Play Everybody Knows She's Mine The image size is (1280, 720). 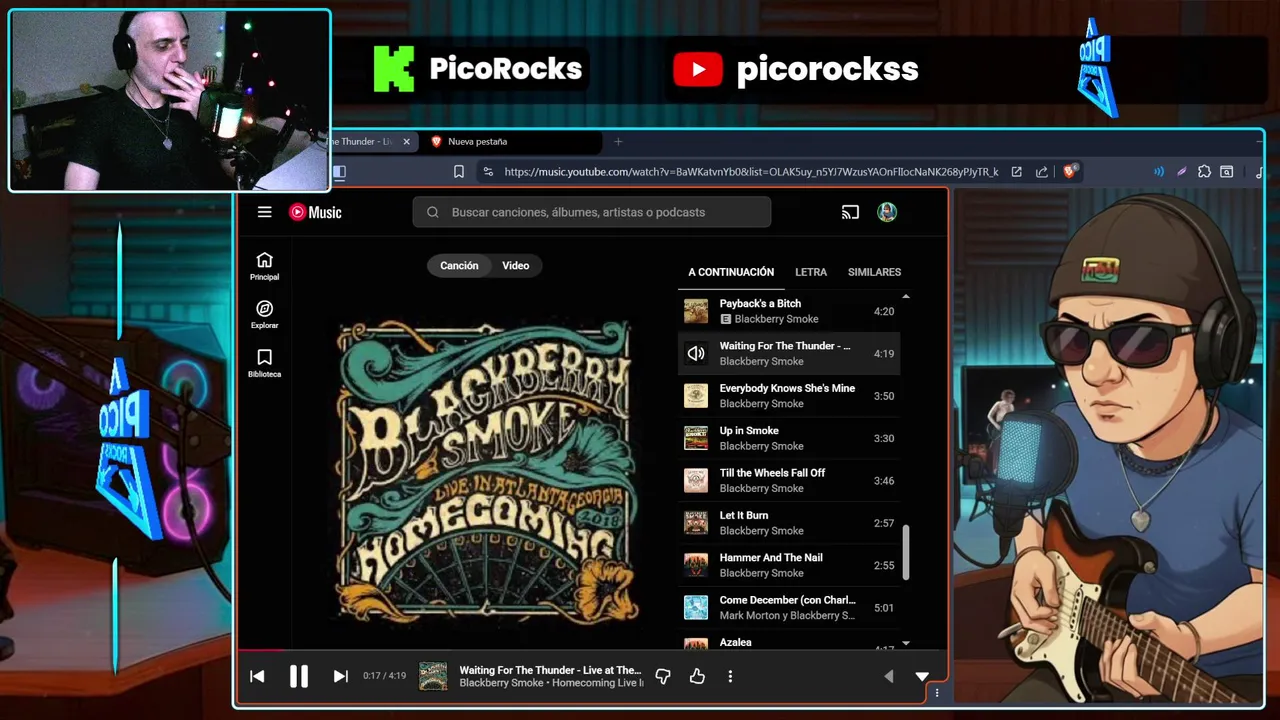789,396
